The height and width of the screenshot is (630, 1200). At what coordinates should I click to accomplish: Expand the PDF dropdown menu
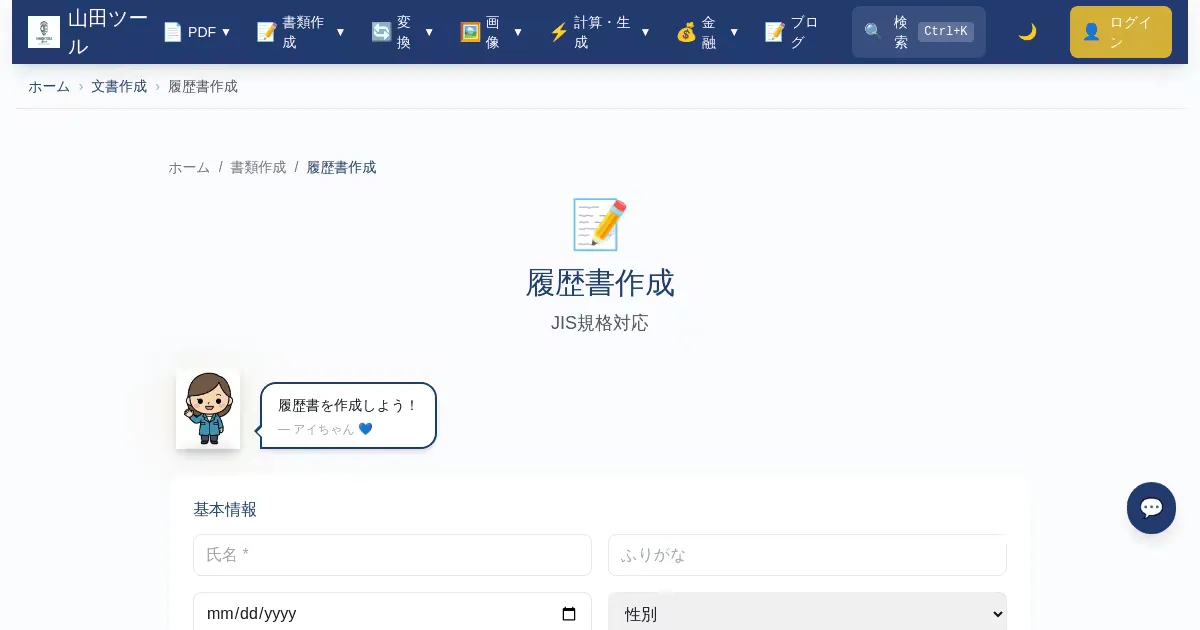coord(197,32)
